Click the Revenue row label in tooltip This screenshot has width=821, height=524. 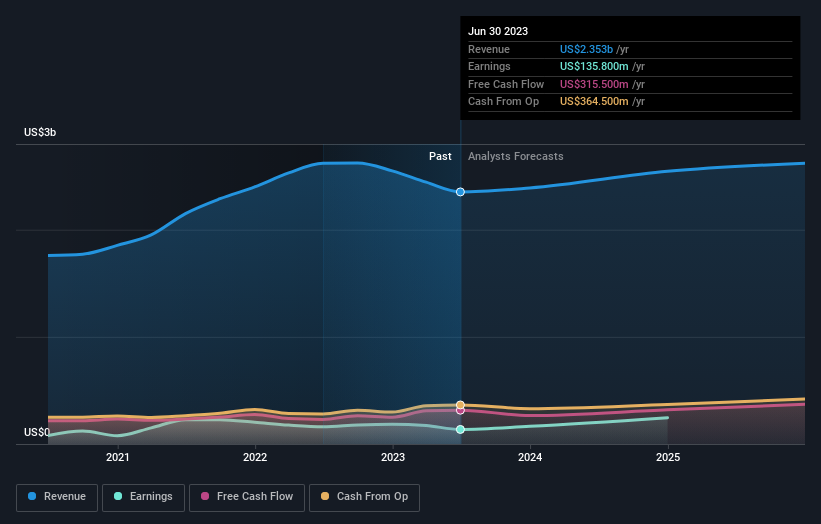(489, 49)
